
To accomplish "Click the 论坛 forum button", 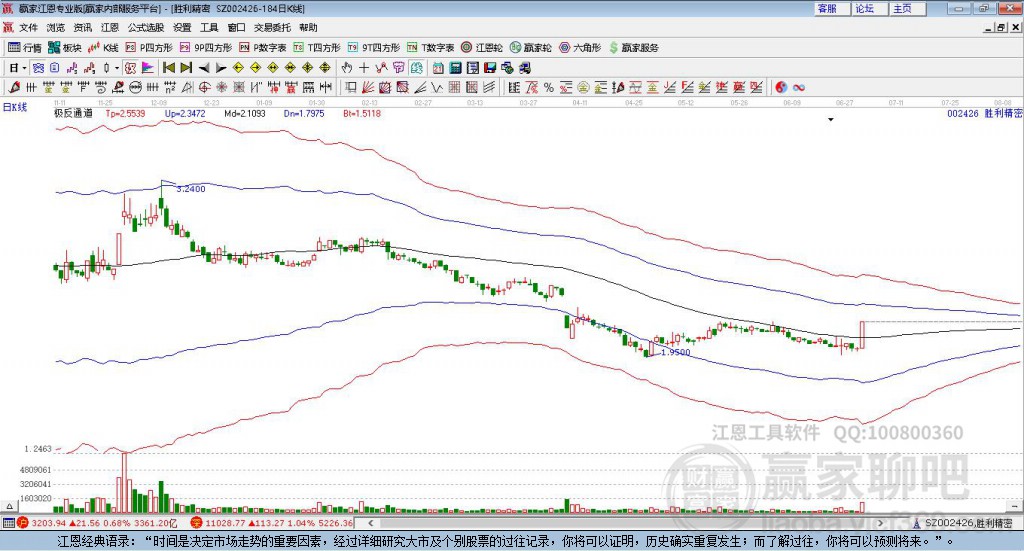I will click(871, 8).
